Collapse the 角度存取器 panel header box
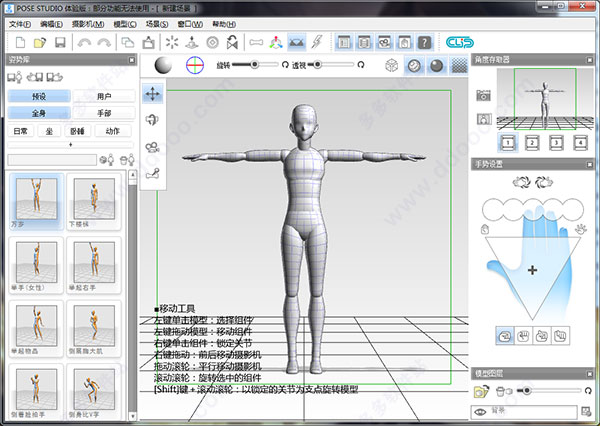Viewport: 600px width, 426px height. (589, 60)
